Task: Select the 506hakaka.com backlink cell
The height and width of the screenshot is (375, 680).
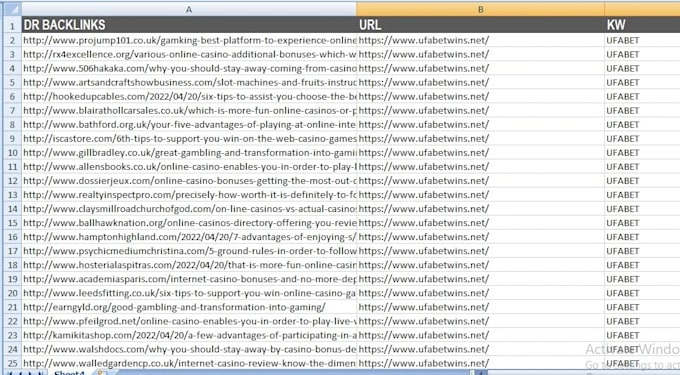Action: pos(189,68)
